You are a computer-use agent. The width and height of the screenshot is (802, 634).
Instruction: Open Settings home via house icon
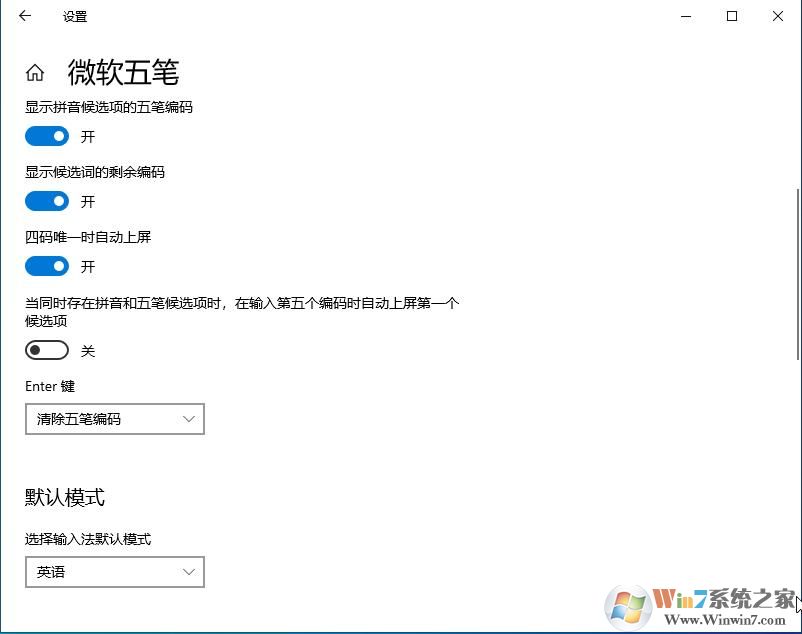[x=35, y=73]
